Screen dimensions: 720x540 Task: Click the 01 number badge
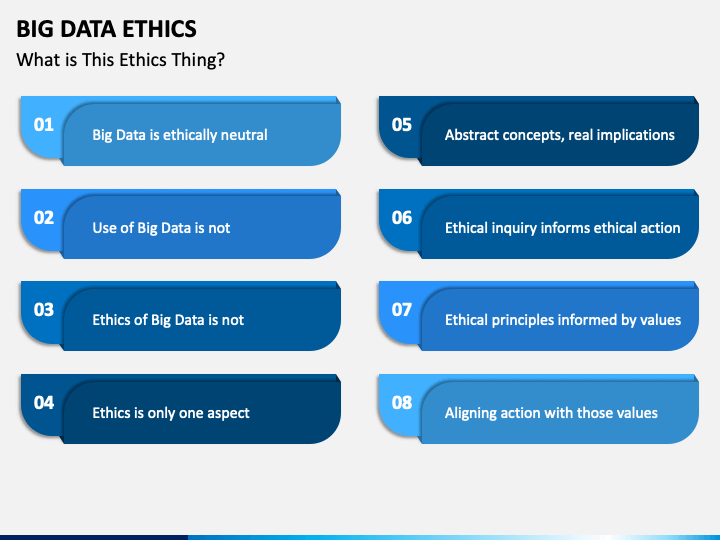pyautogui.click(x=43, y=125)
